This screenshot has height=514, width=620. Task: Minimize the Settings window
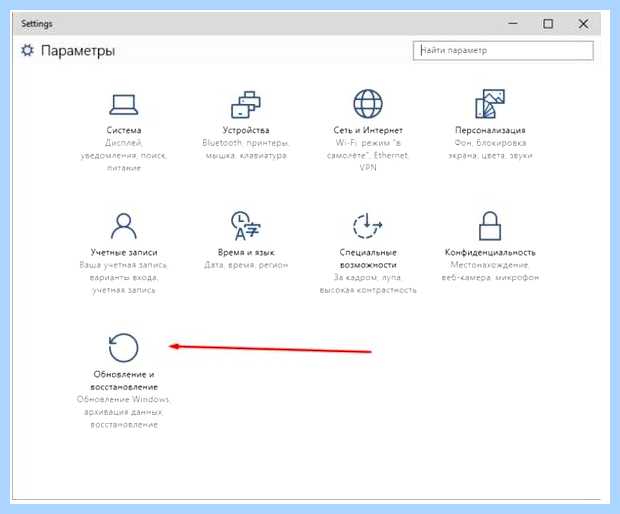tap(513, 24)
